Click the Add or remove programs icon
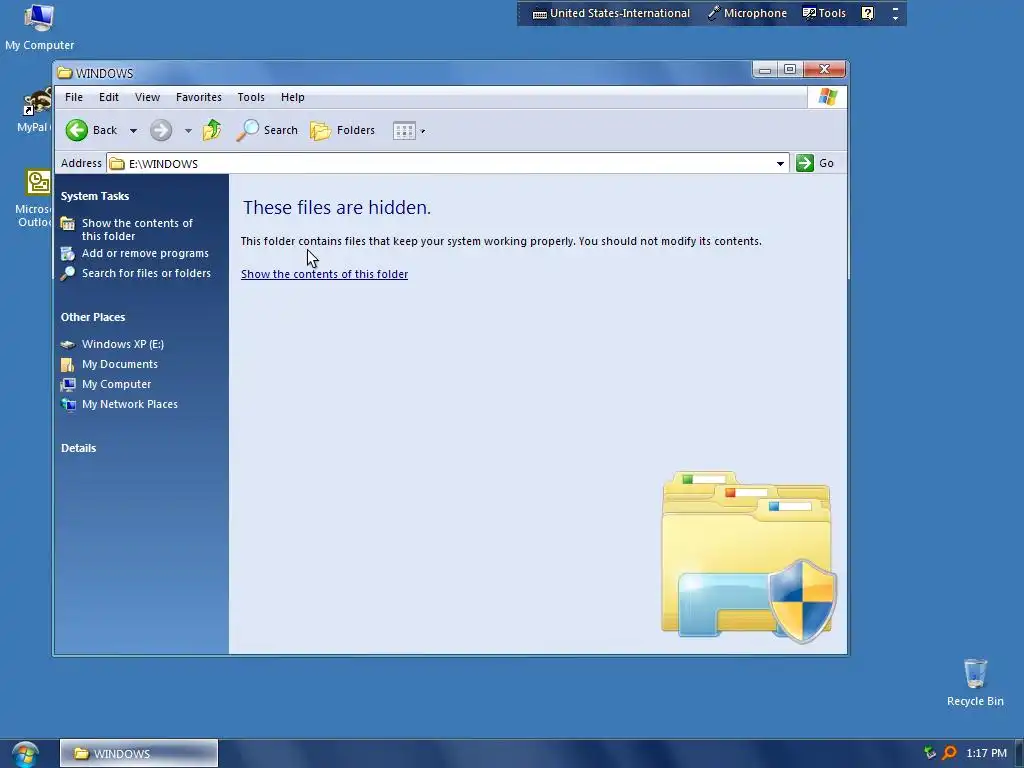This screenshot has width=1024, height=768. click(x=67, y=253)
